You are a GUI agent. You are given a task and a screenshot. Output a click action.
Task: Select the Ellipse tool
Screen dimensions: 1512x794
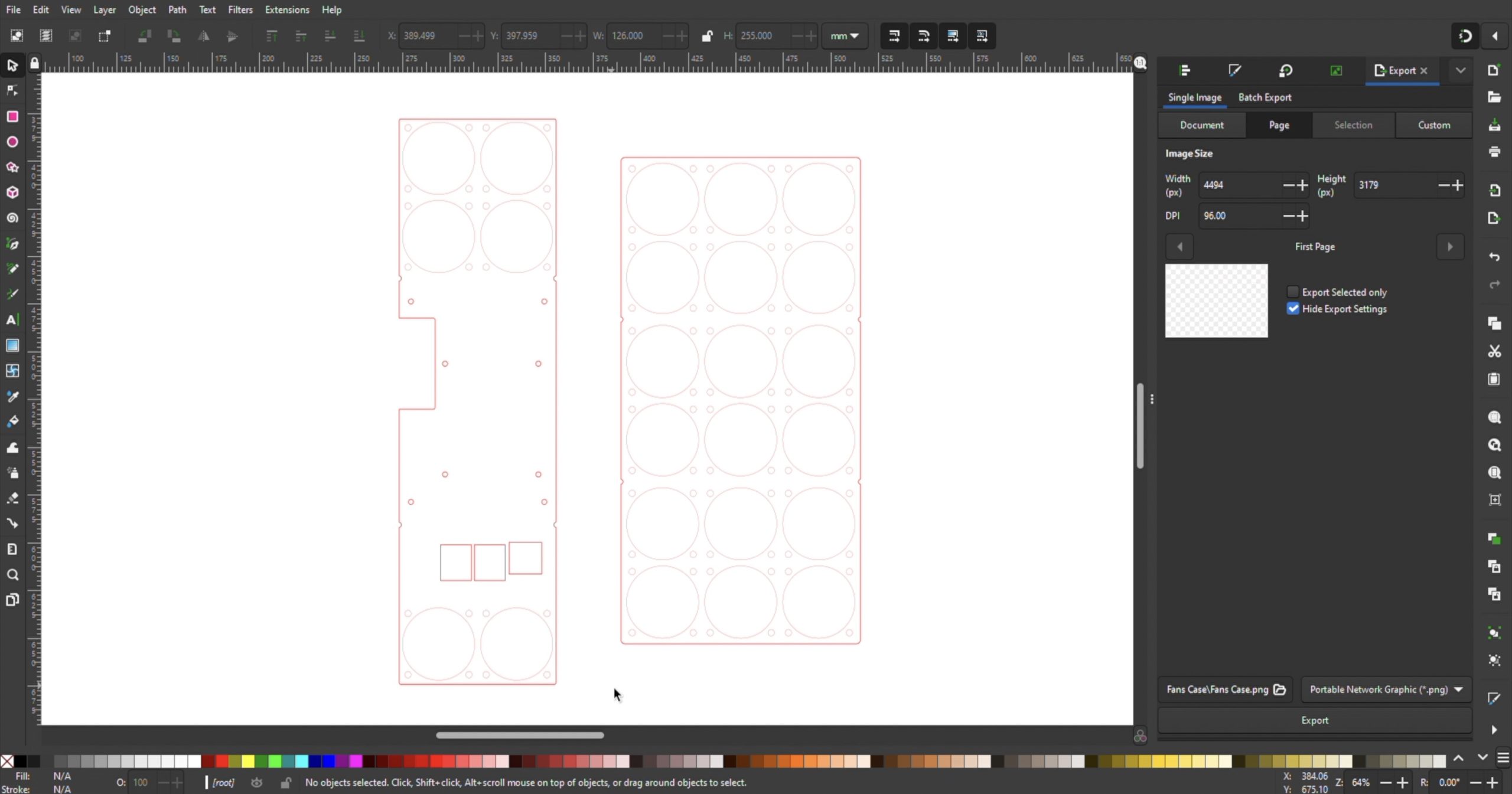[x=12, y=142]
